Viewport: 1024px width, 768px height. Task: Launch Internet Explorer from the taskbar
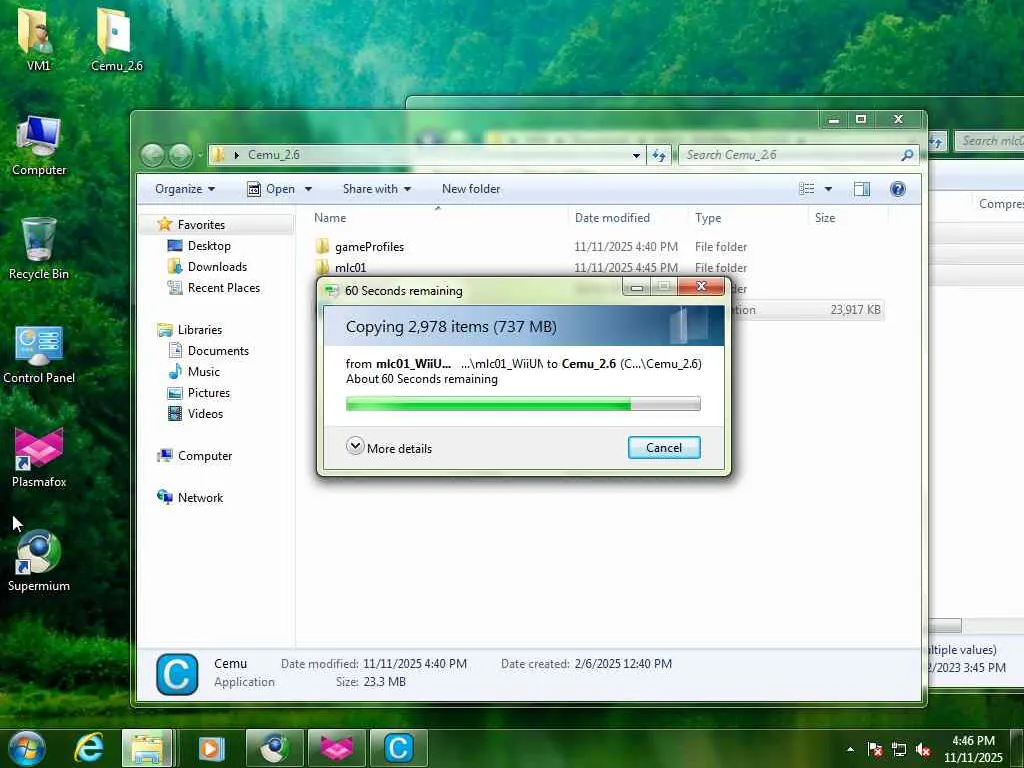pyautogui.click(x=89, y=748)
